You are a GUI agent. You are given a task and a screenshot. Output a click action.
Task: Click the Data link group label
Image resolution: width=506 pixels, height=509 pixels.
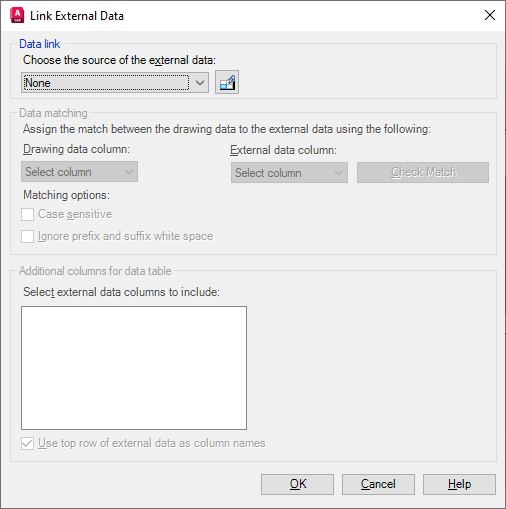40,44
